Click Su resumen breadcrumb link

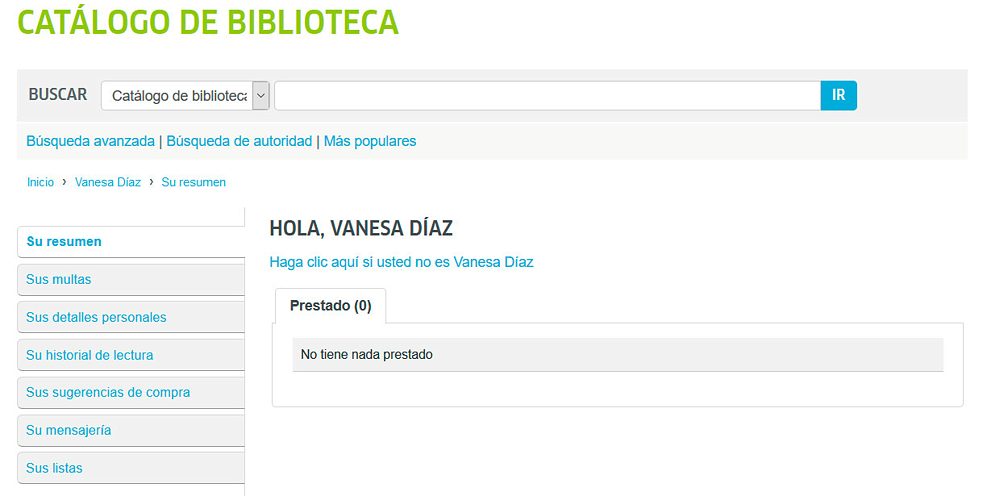coord(194,182)
